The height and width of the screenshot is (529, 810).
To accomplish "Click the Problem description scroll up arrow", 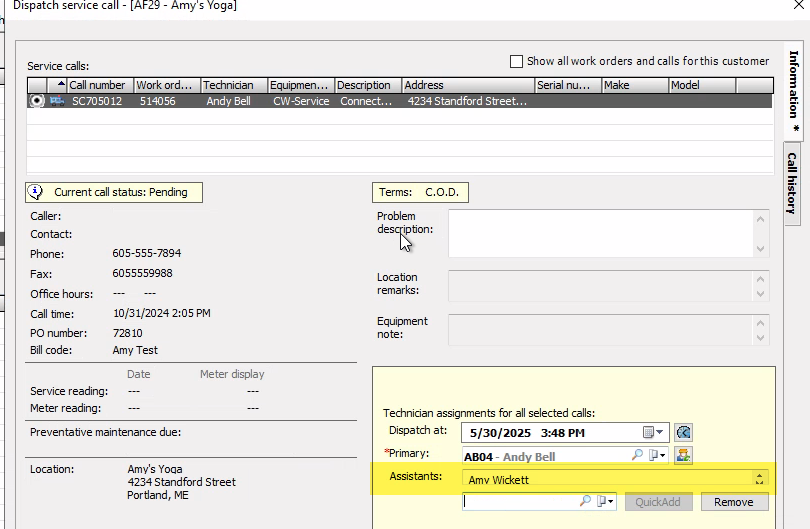I will (760, 219).
